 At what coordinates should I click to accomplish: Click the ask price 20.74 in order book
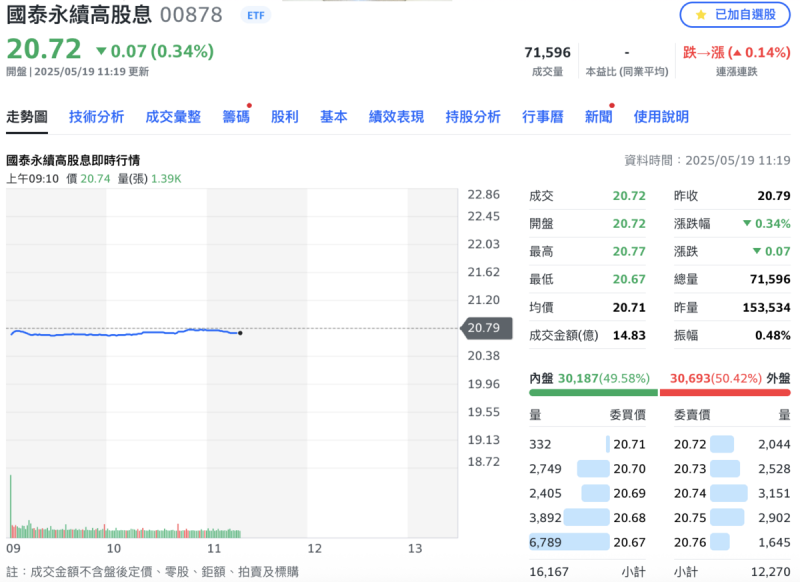(x=690, y=493)
